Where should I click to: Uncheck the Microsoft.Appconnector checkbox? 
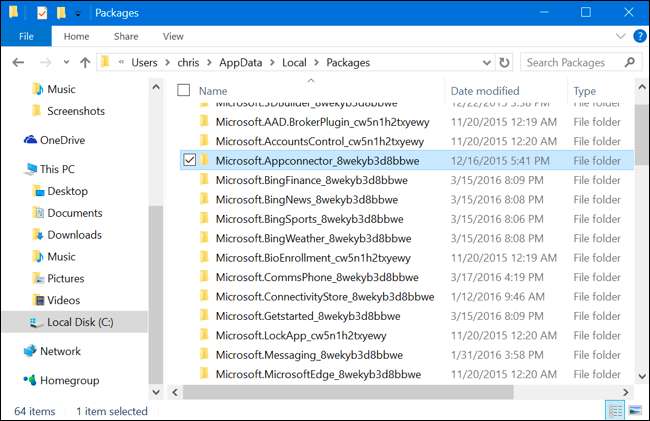189,160
